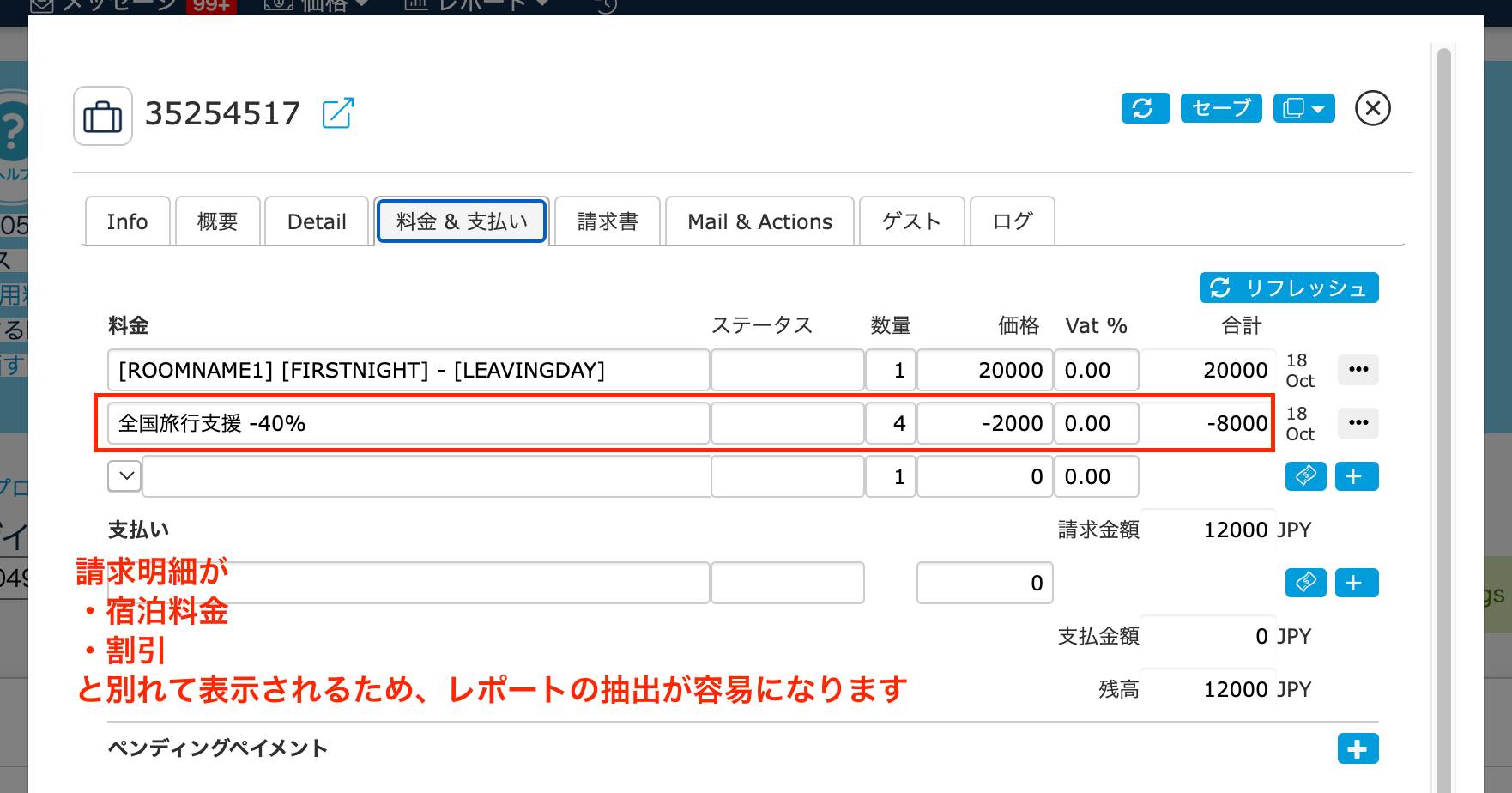The height and width of the screenshot is (793, 1512).
Task: Open the copy booking dropdown menu
Action: click(x=1303, y=108)
